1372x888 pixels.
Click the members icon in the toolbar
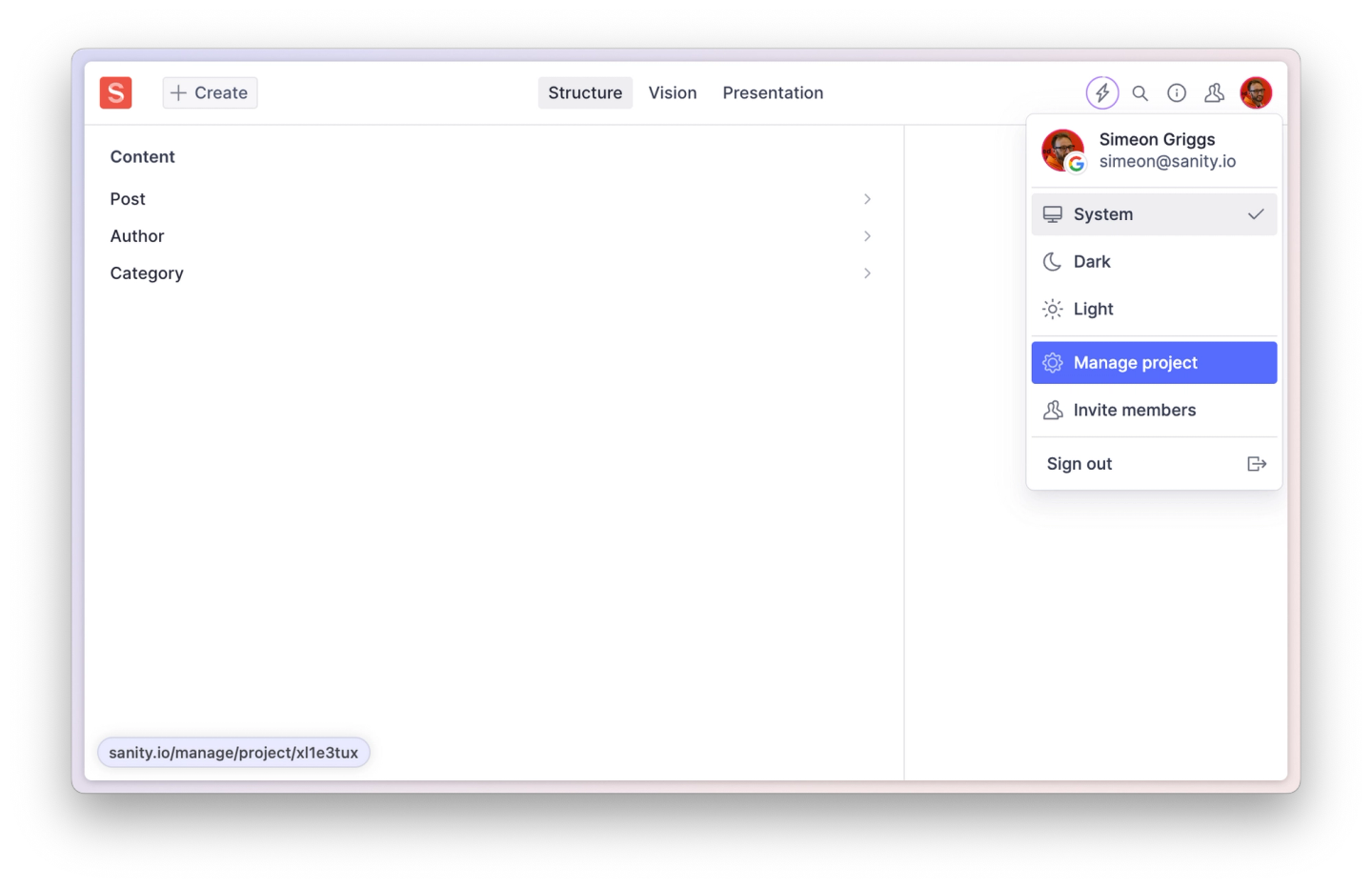pos(1214,92)
